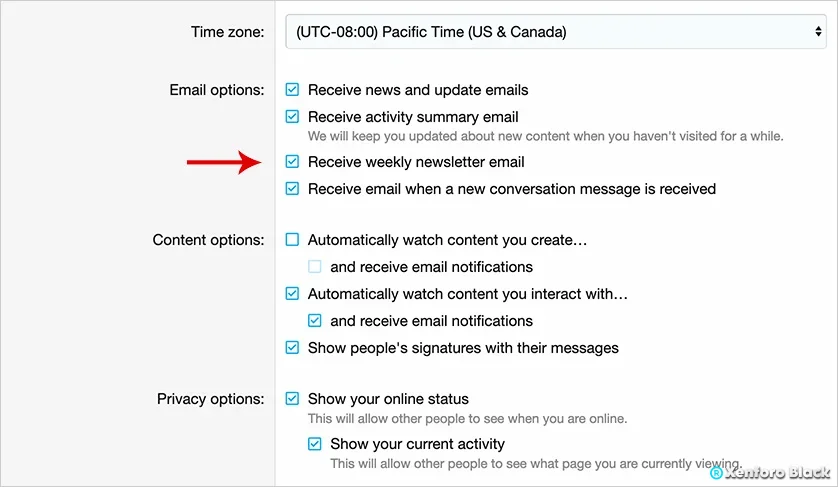Uncheck Receive news and update emails
Viewport: 838px width, 487px height.
click(x=292, y=89)
